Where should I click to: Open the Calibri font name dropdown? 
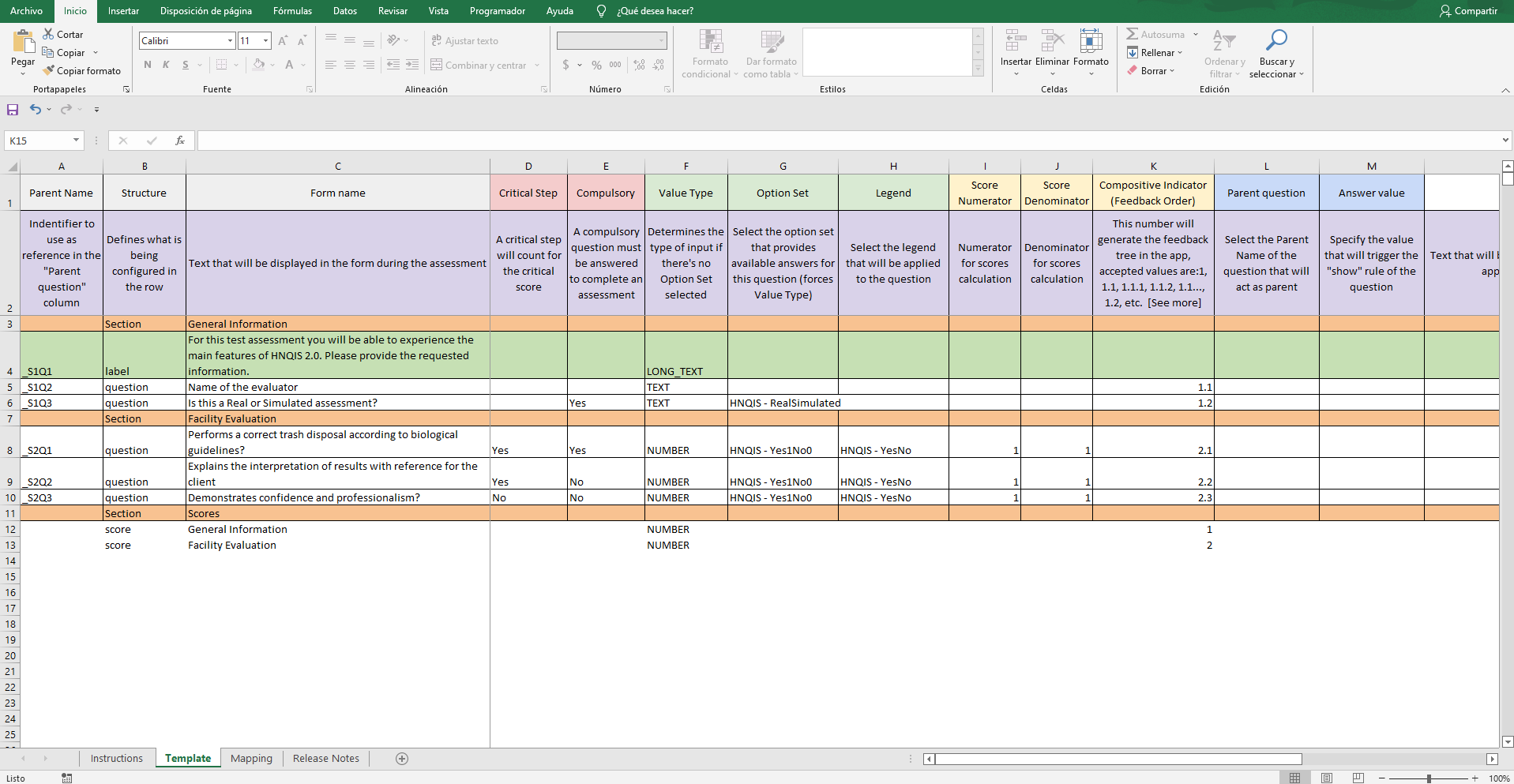pyautogui.click(x=230, y=41)
